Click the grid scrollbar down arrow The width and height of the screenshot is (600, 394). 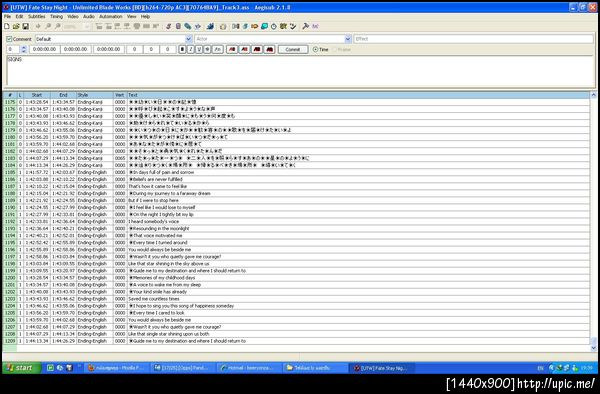click(593, 348)
